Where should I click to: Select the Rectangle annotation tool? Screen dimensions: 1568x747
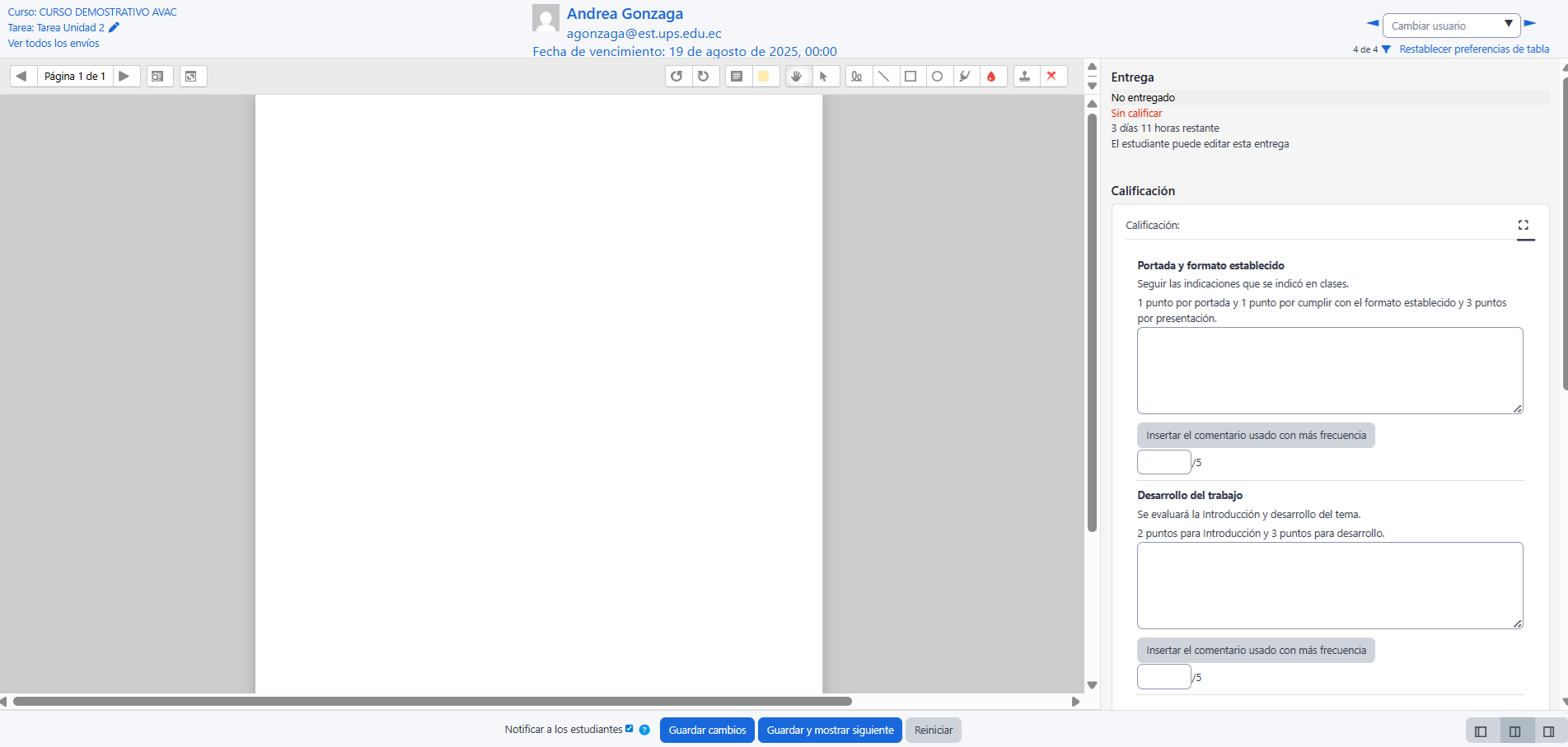click(910, 77)
